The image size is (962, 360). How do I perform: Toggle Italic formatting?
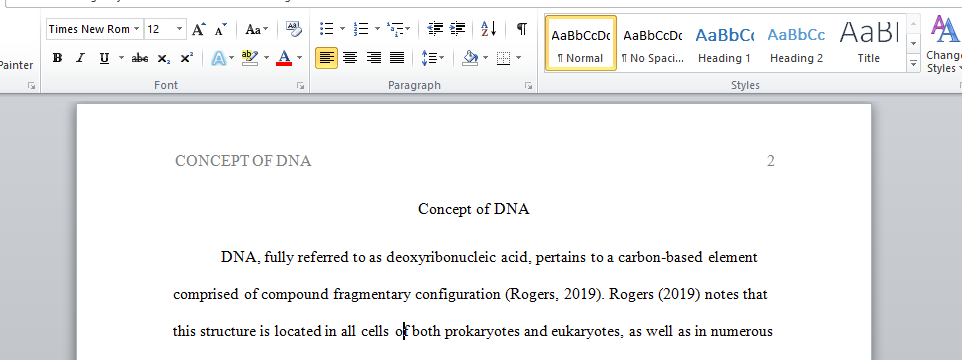[x=80, y=58]
